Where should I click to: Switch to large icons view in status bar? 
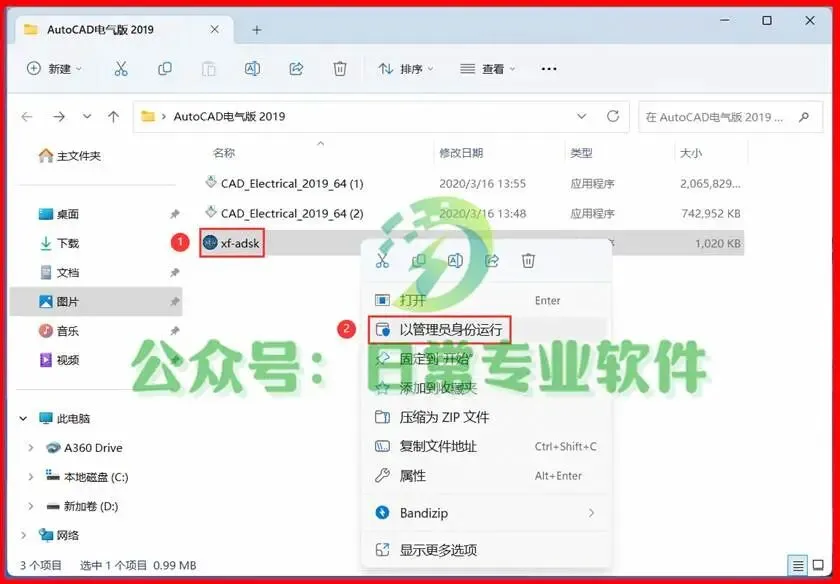[818, 565]
